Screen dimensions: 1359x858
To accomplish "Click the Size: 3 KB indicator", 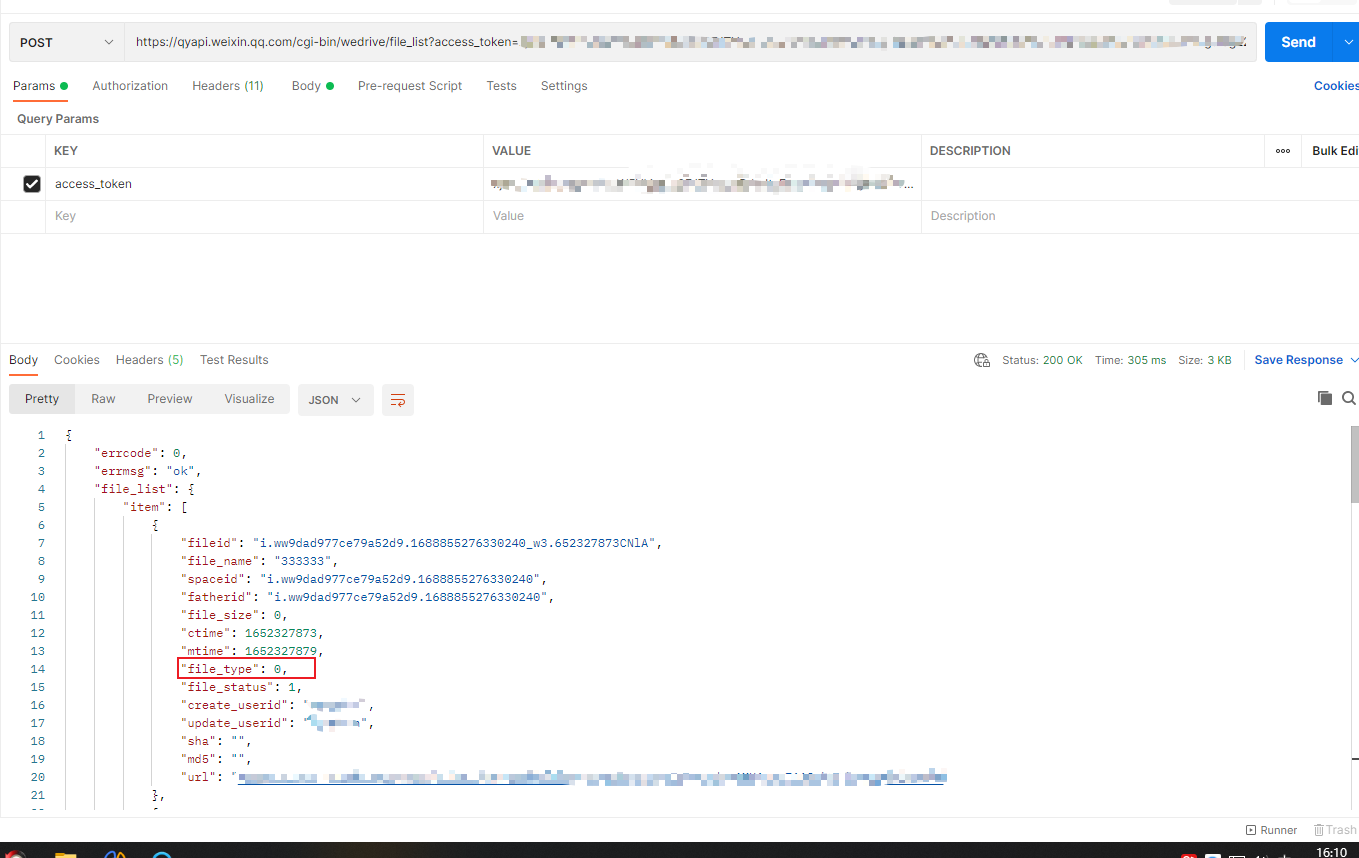I will click(1205, 360).
